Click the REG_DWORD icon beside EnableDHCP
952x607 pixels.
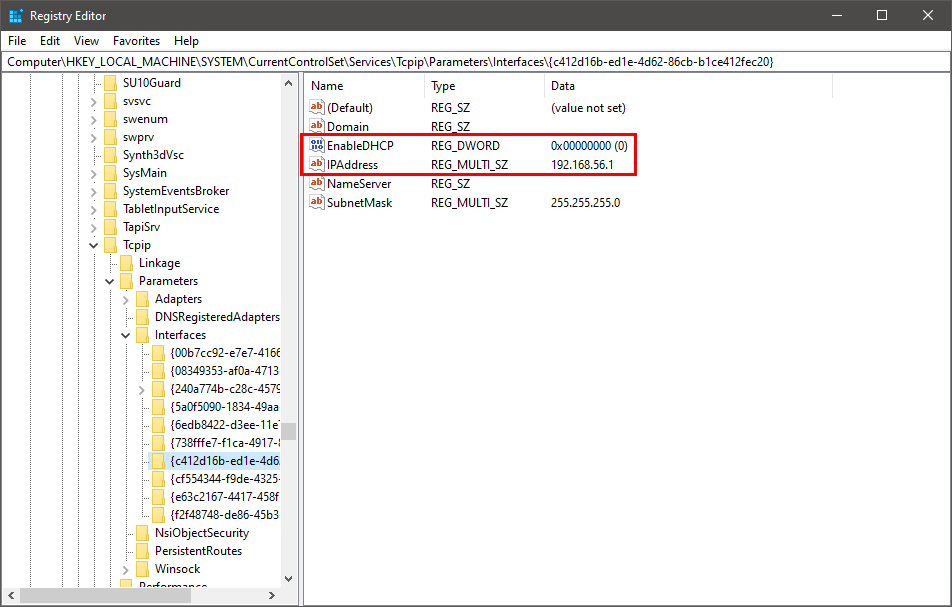[317, 145]
